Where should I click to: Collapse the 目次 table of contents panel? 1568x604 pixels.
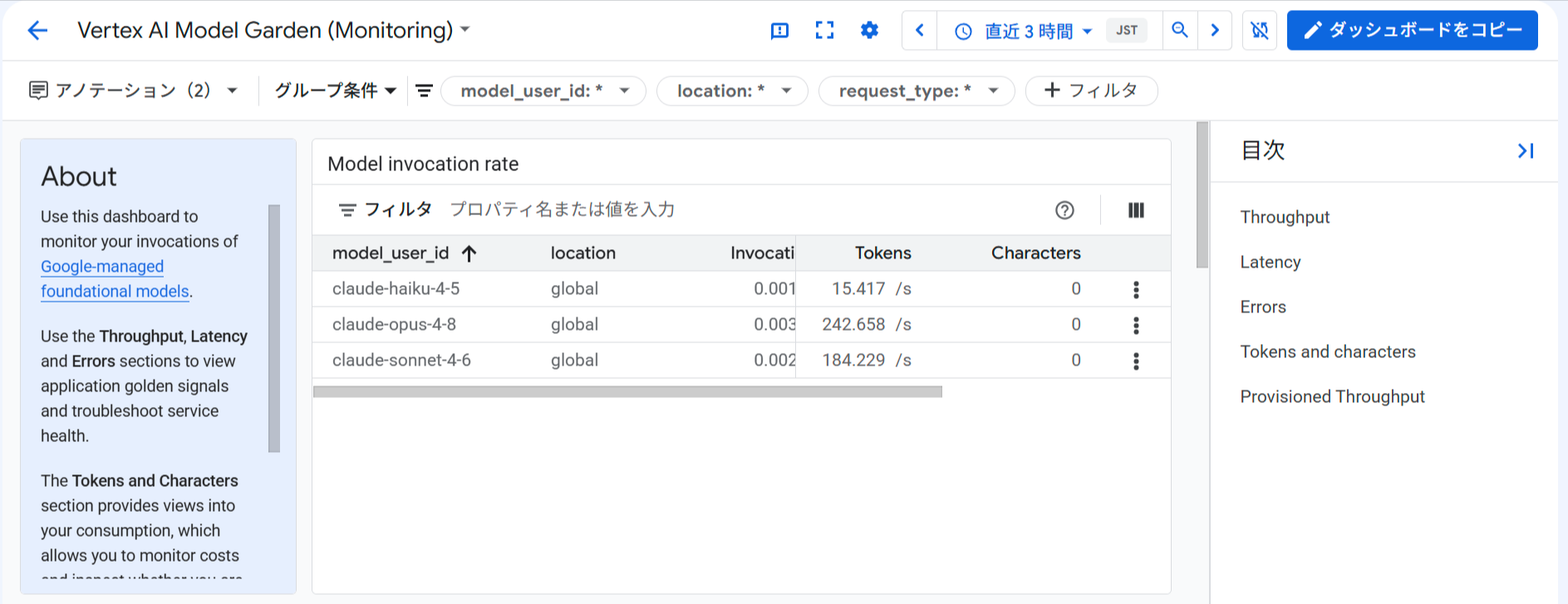tap(1526, 151)
